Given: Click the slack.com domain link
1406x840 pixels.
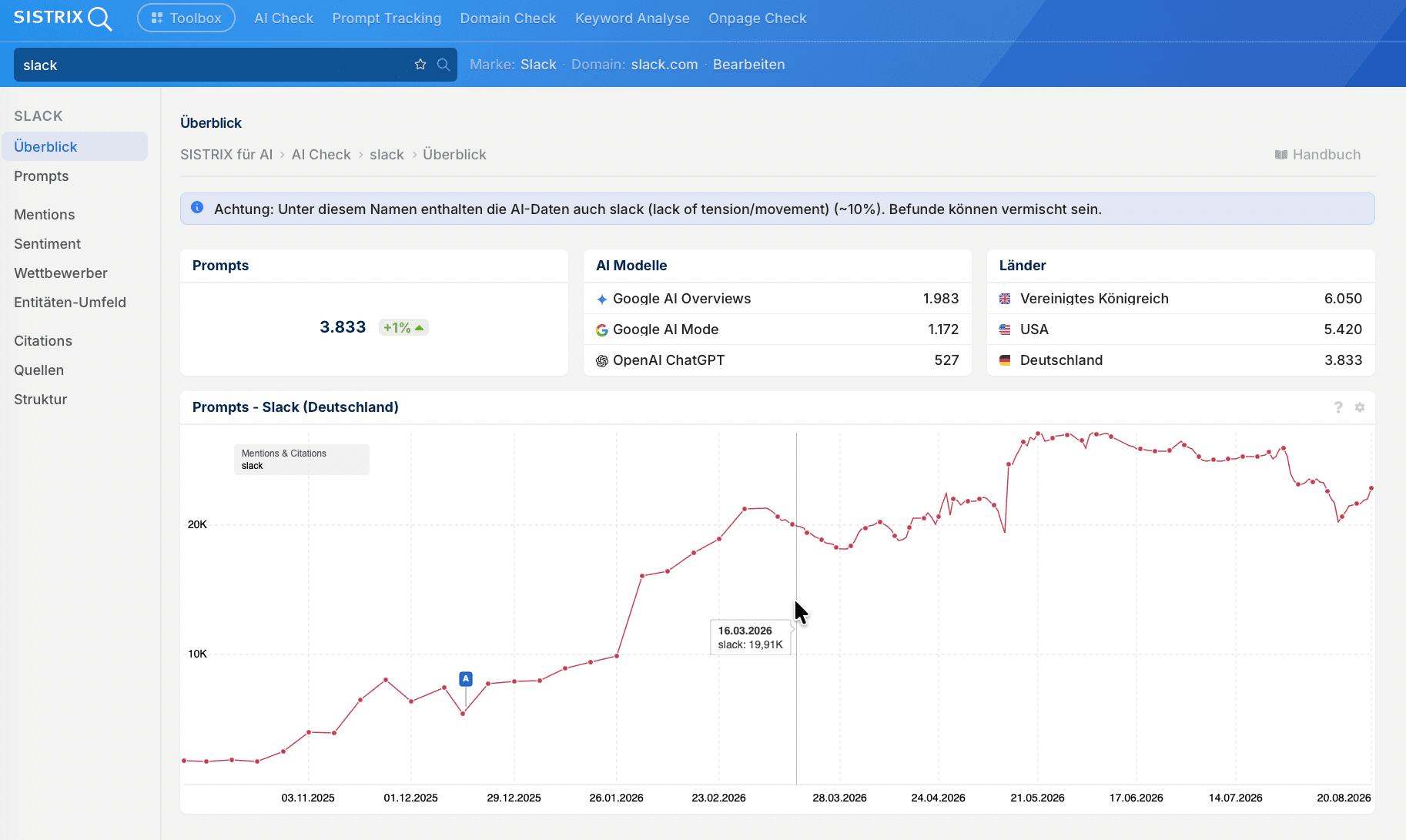Looking at the screenshot, I should (665, 65).
